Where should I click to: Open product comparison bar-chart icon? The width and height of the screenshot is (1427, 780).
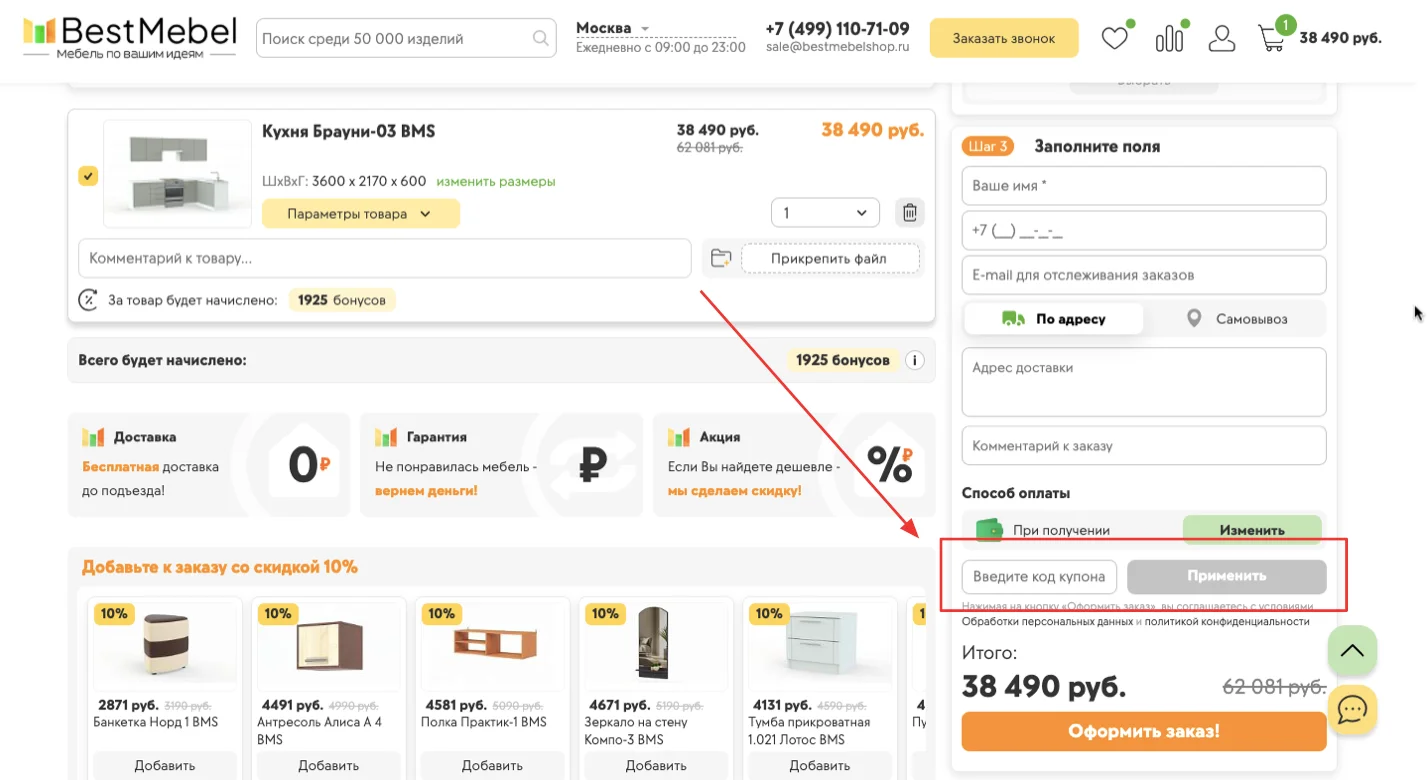1168,37
